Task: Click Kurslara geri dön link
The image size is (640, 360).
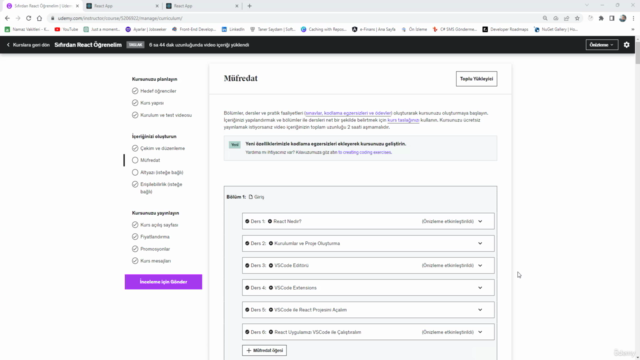Action: coord(28,45)
